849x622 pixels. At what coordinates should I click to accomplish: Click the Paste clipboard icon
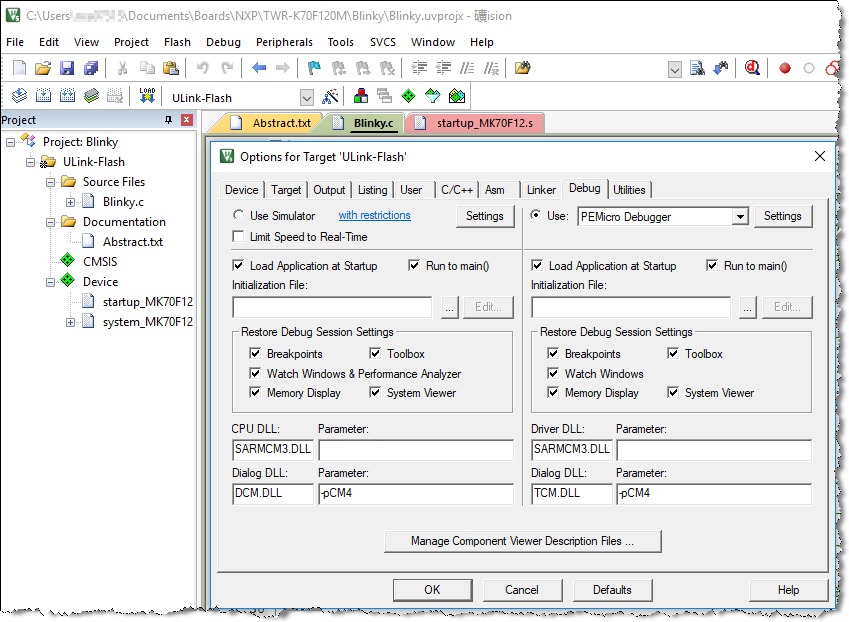click(x=171, y=68)
